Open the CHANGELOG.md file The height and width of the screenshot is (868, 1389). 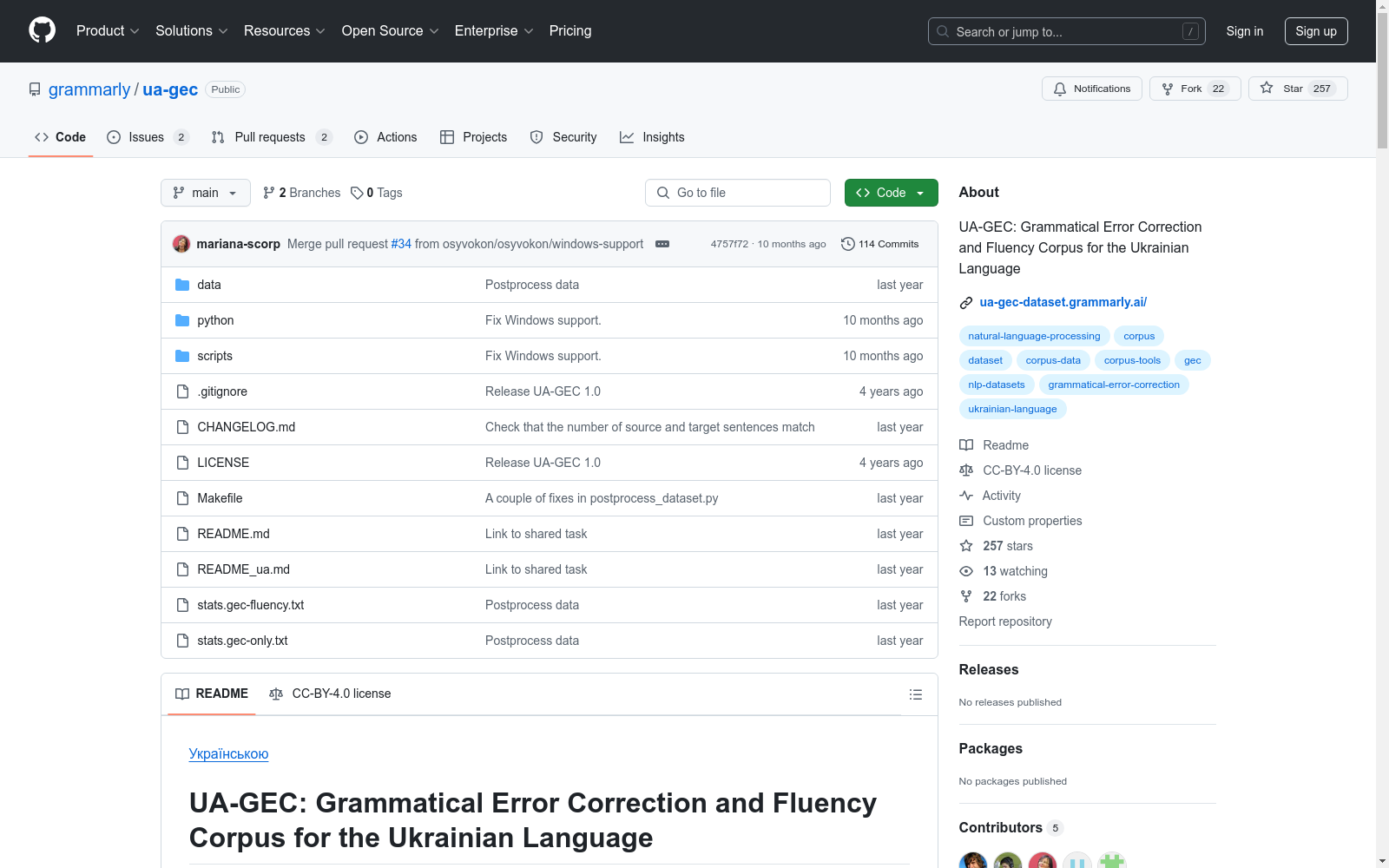pyautogui.click(x=247, y=427)
